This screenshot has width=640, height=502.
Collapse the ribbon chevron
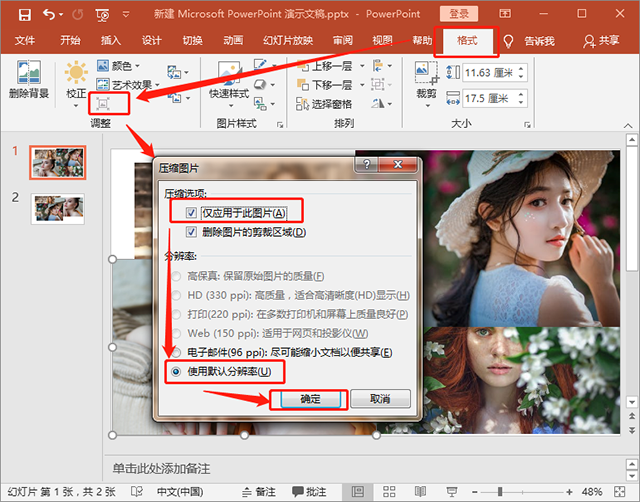coord(628,125)
